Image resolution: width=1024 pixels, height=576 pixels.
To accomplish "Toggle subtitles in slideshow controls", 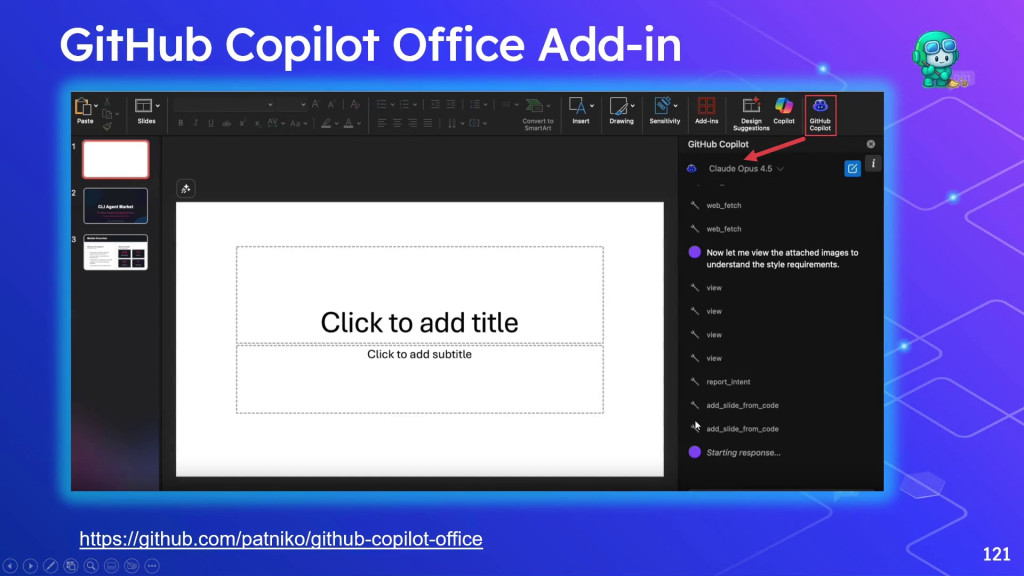I will (112, 566).
